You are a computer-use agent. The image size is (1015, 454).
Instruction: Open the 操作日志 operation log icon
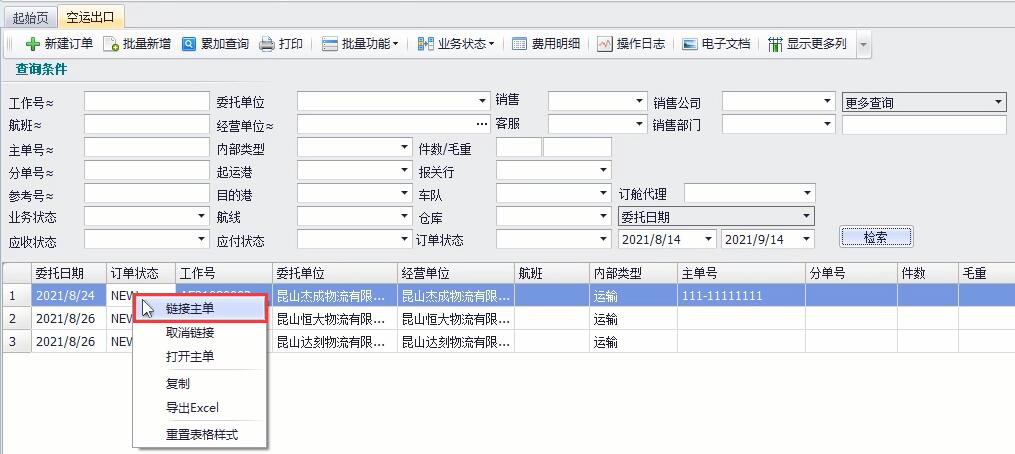[604, 44]
